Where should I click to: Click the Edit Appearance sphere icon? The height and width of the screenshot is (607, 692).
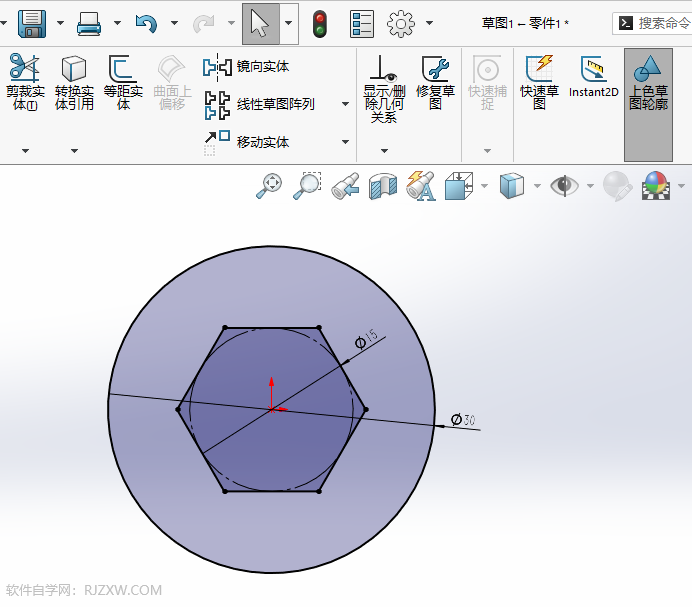pyautogui.click(x=617, y=186)
